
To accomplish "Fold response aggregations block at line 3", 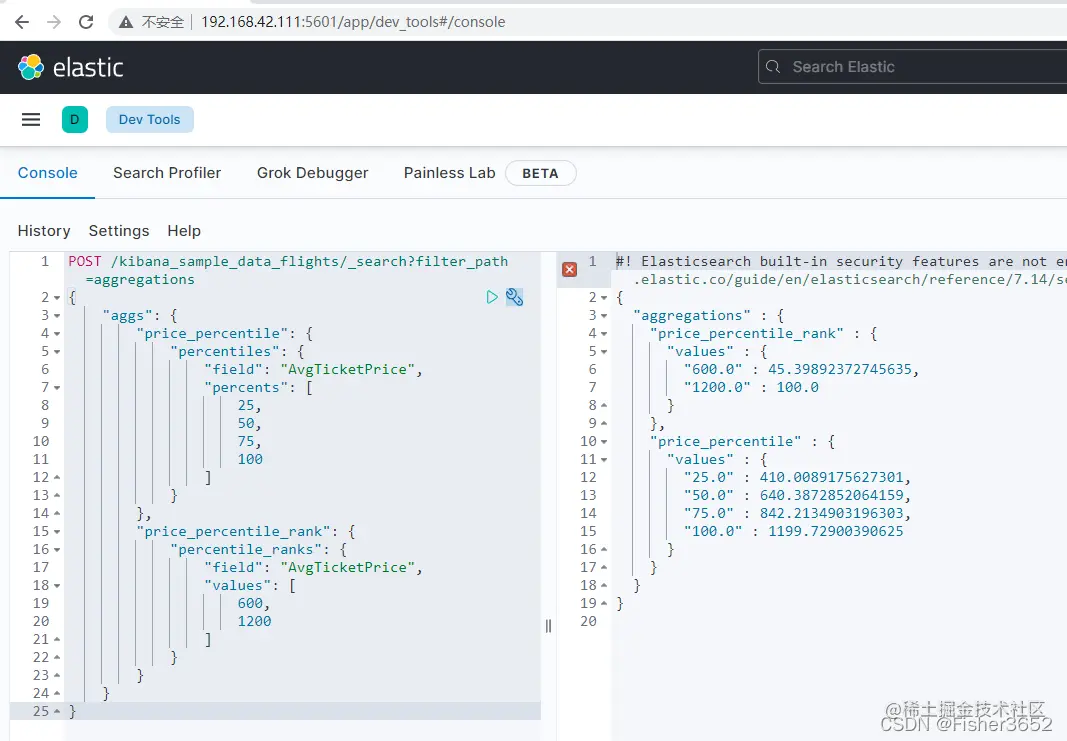I will 604,316.
